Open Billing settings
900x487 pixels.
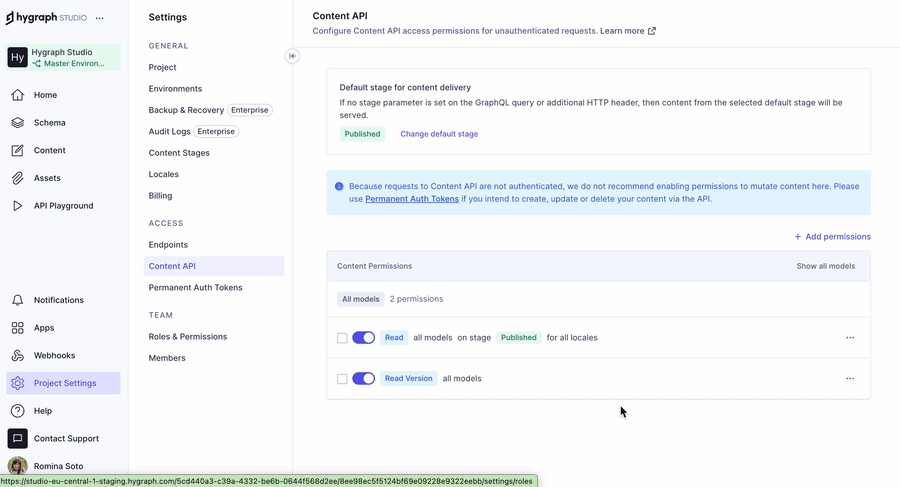[160, 195]
